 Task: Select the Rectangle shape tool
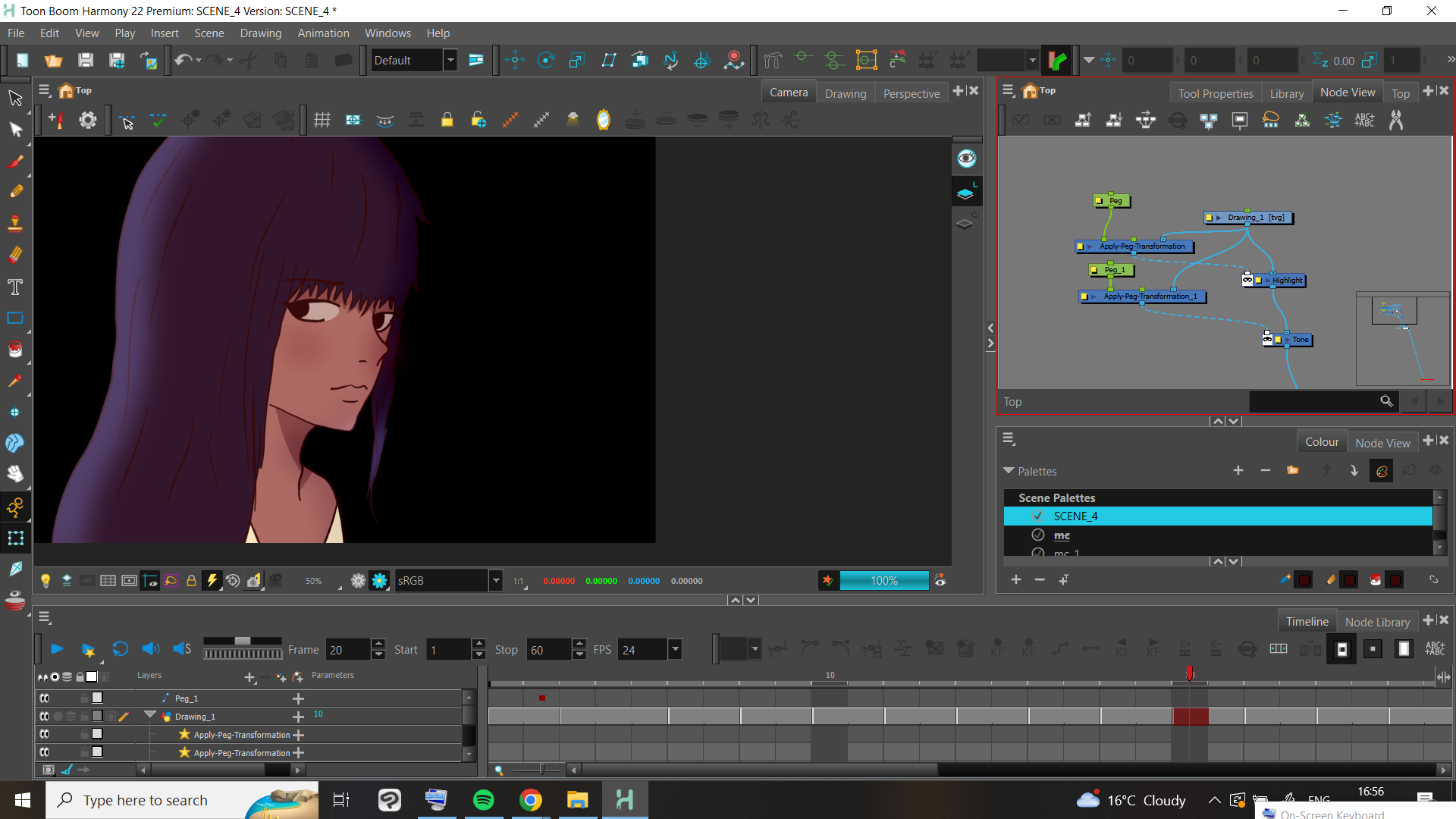pos(15,318)
